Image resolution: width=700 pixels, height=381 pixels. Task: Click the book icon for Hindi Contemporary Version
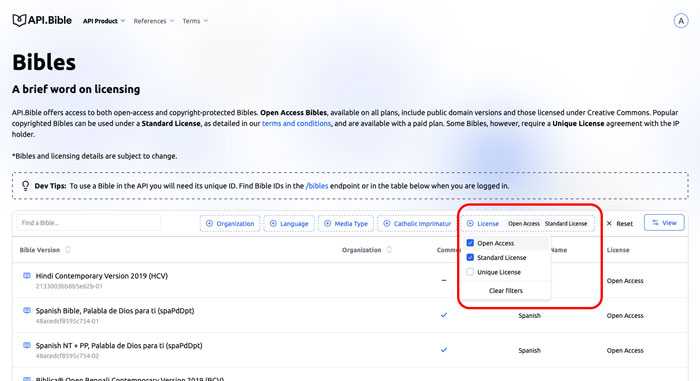(27, 276)
